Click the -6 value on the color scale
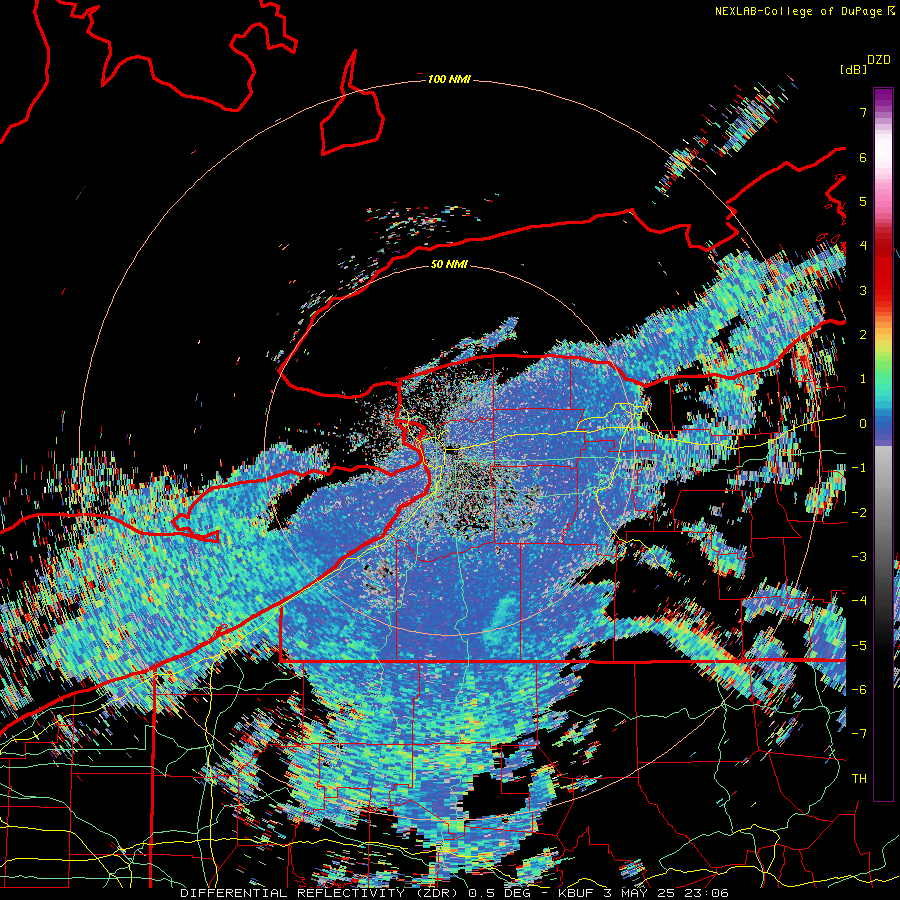The image size is (900, 900). point(859,690)
